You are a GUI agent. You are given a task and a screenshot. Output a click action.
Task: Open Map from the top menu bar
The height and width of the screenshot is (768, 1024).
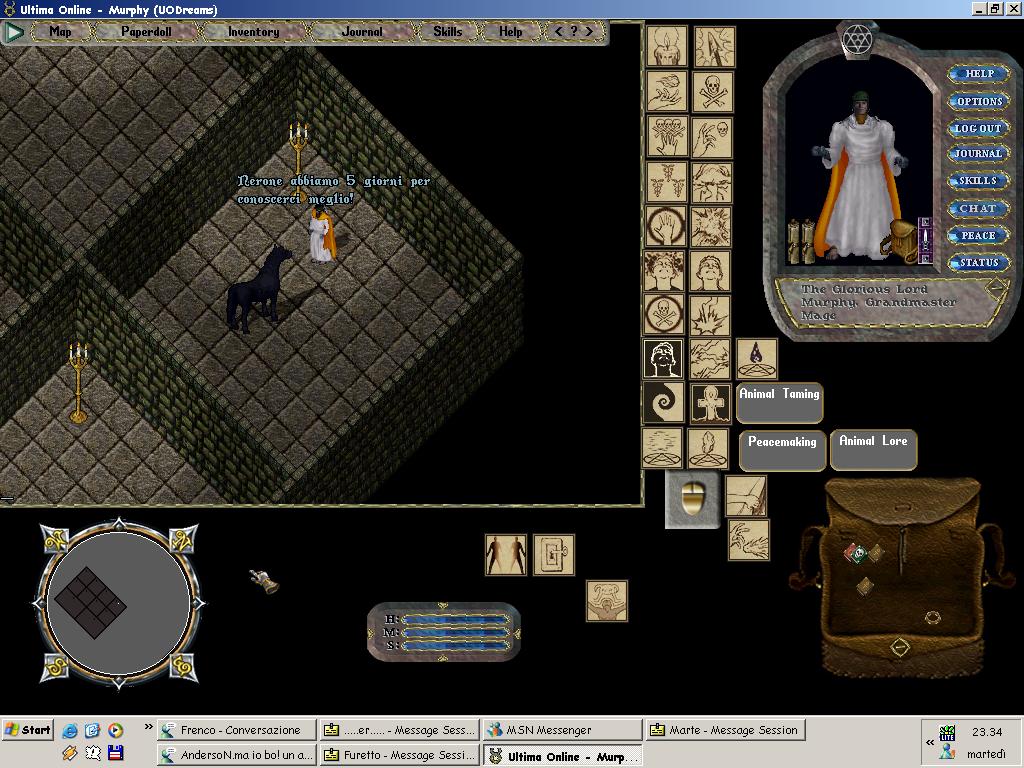60,31
